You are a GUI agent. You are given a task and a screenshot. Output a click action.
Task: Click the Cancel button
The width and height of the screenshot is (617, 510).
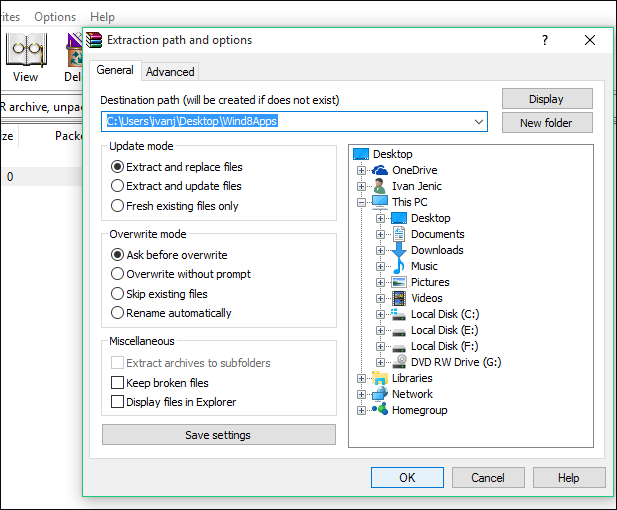(488, 477)
